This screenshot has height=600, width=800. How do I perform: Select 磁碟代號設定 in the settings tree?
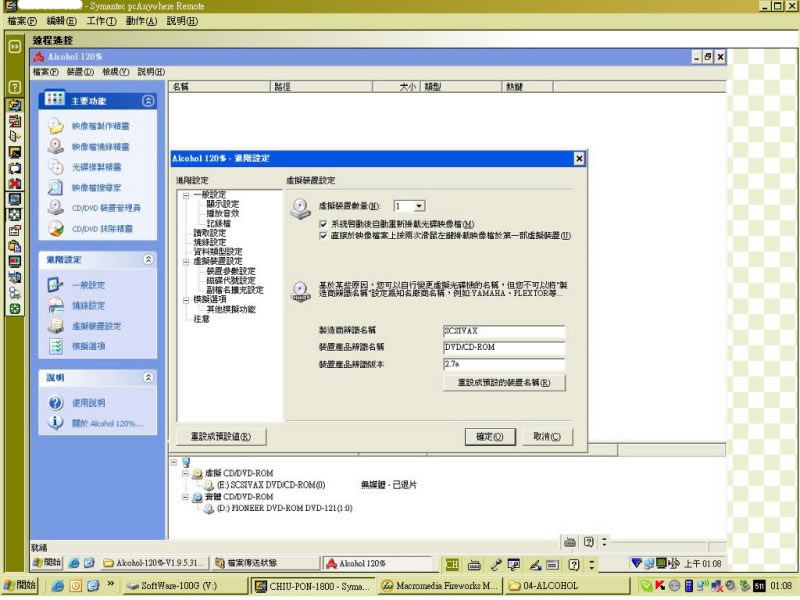(231, 281)
